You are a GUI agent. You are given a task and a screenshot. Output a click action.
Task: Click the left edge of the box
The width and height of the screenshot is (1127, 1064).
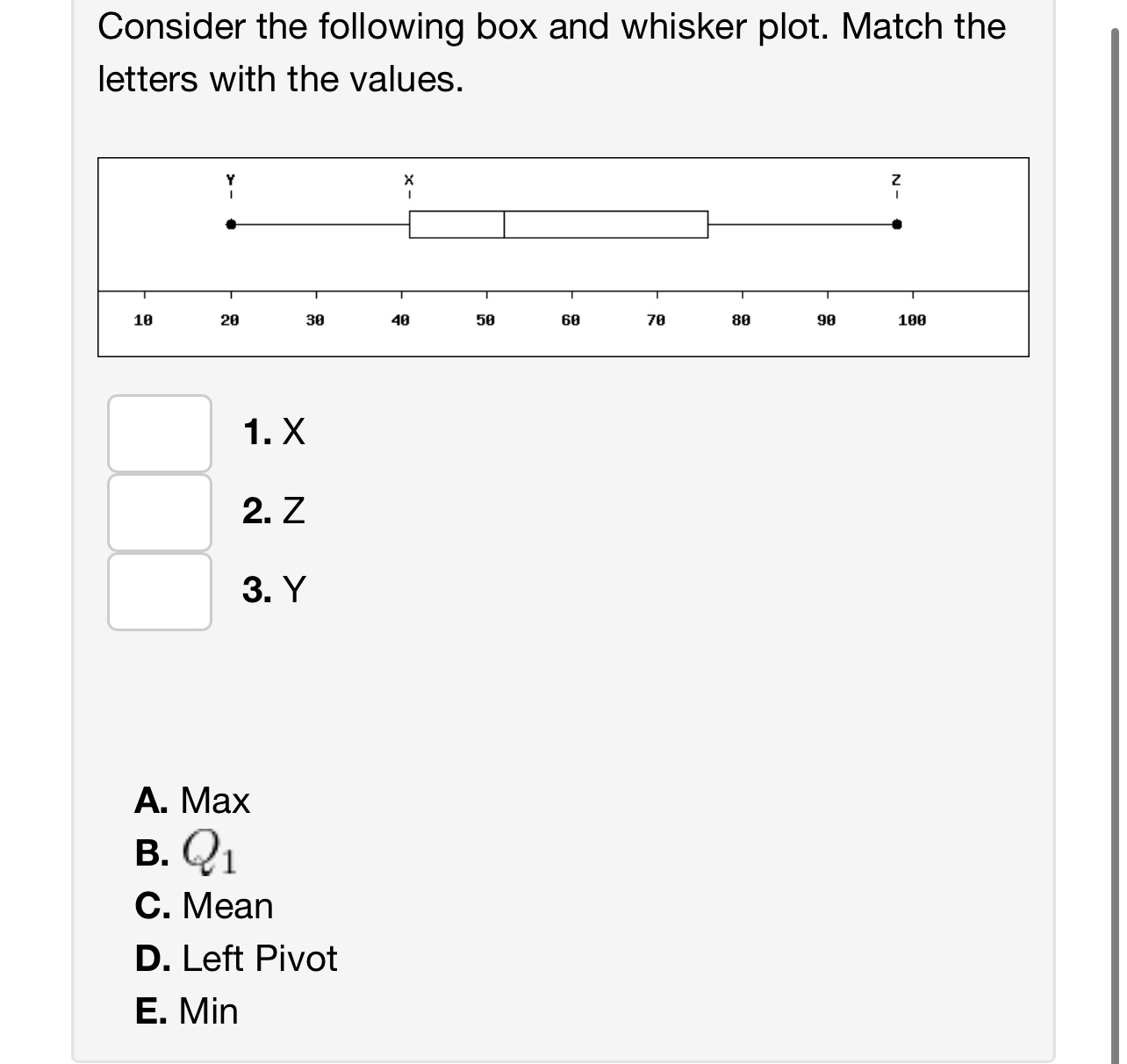click(409, 224)
